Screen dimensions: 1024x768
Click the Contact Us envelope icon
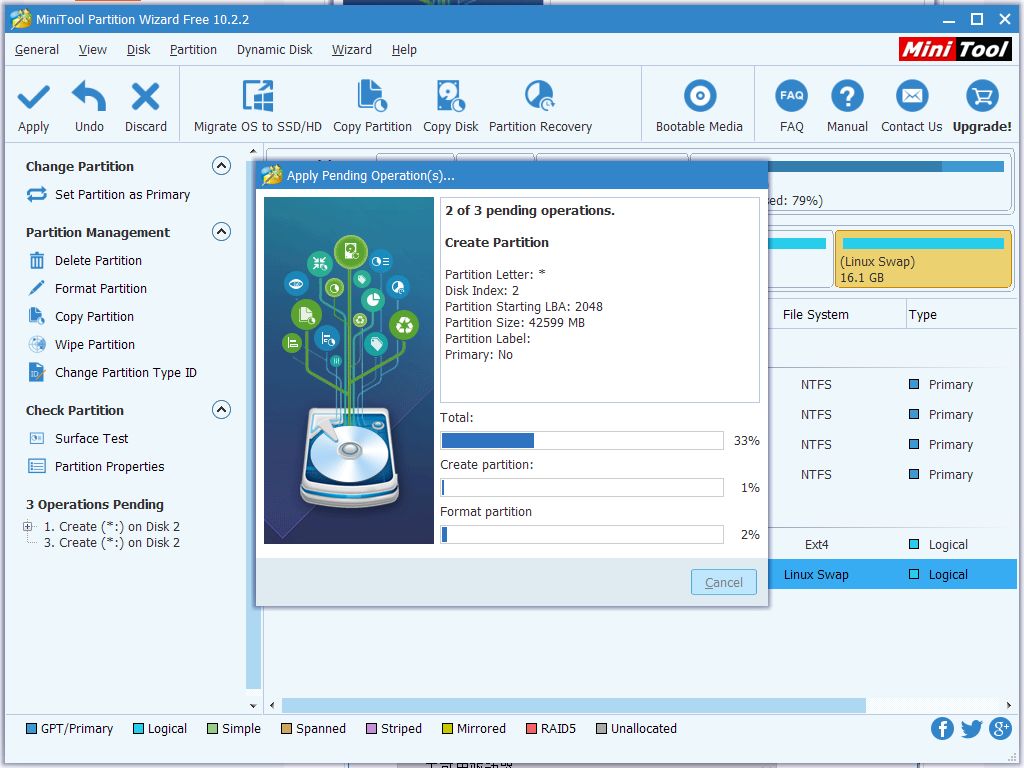(x=912, y=96)
